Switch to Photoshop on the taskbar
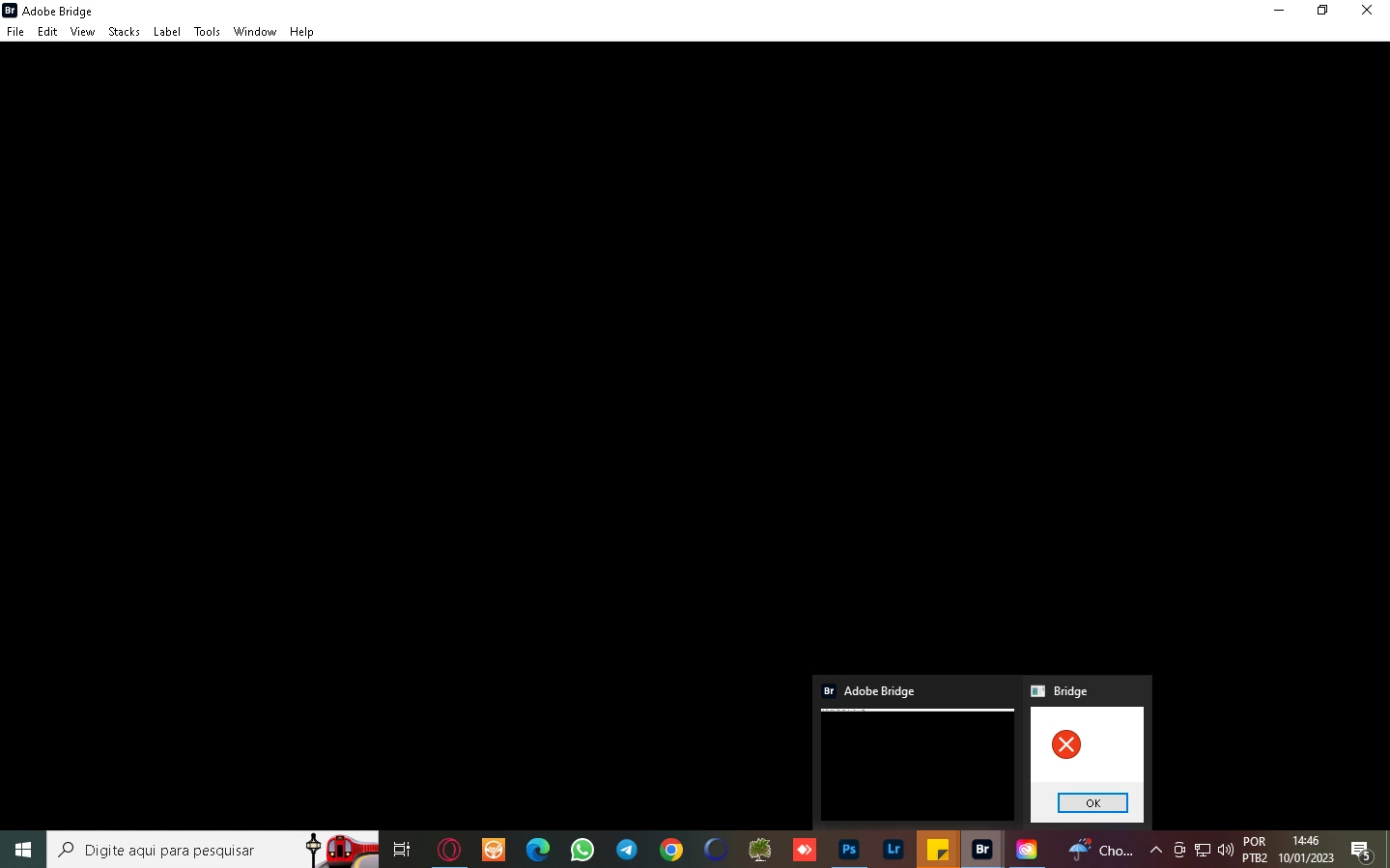This screenshot has height=868, width=1390. [x=849, y=850]
